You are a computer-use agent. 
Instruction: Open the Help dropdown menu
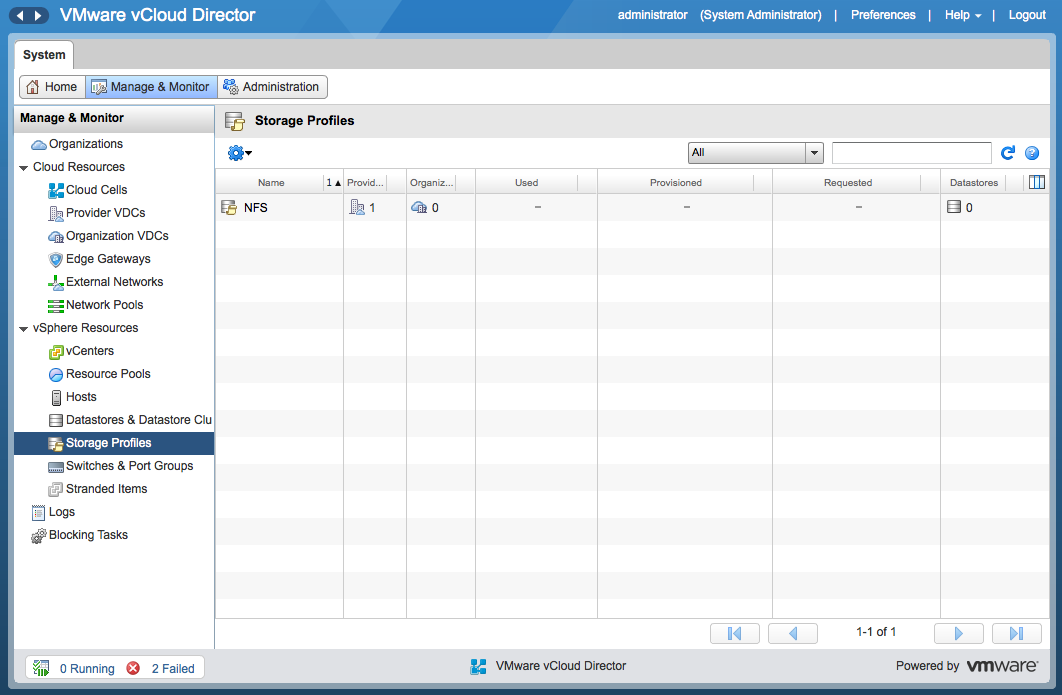pyautogui.click(x=963, y=15)
